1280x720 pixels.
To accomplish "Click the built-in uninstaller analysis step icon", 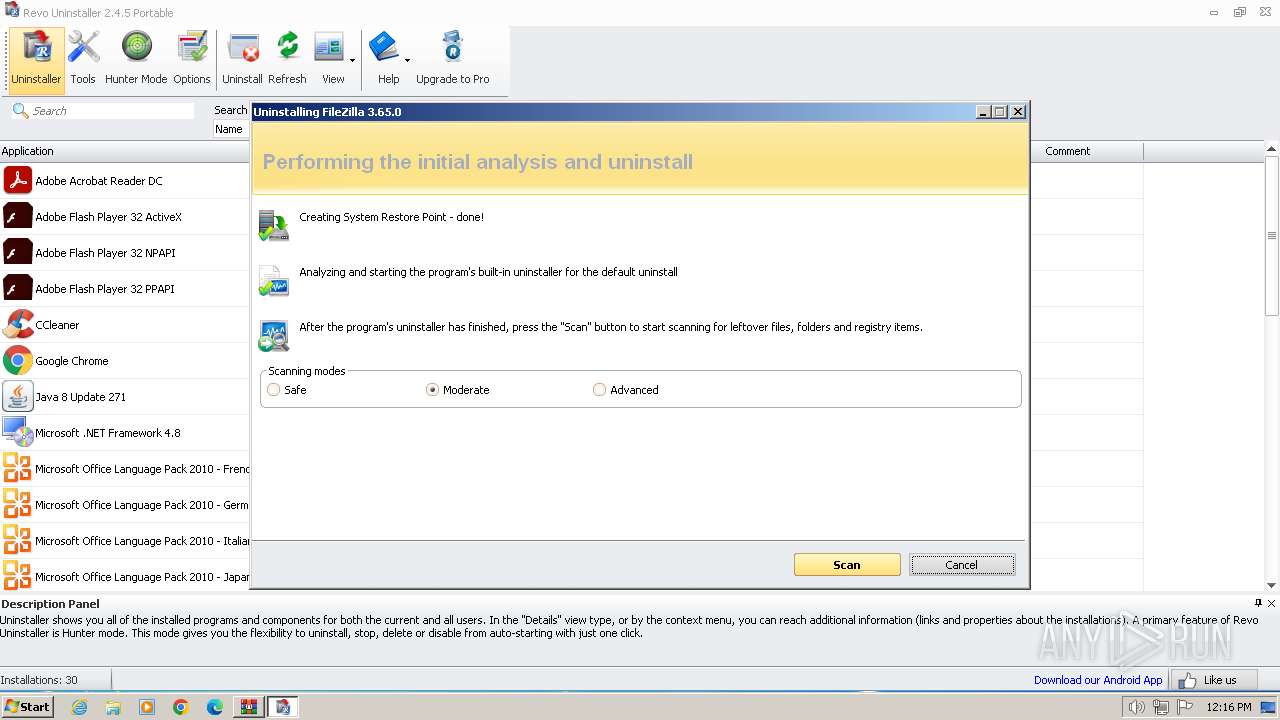I will [x=273, y=281].
